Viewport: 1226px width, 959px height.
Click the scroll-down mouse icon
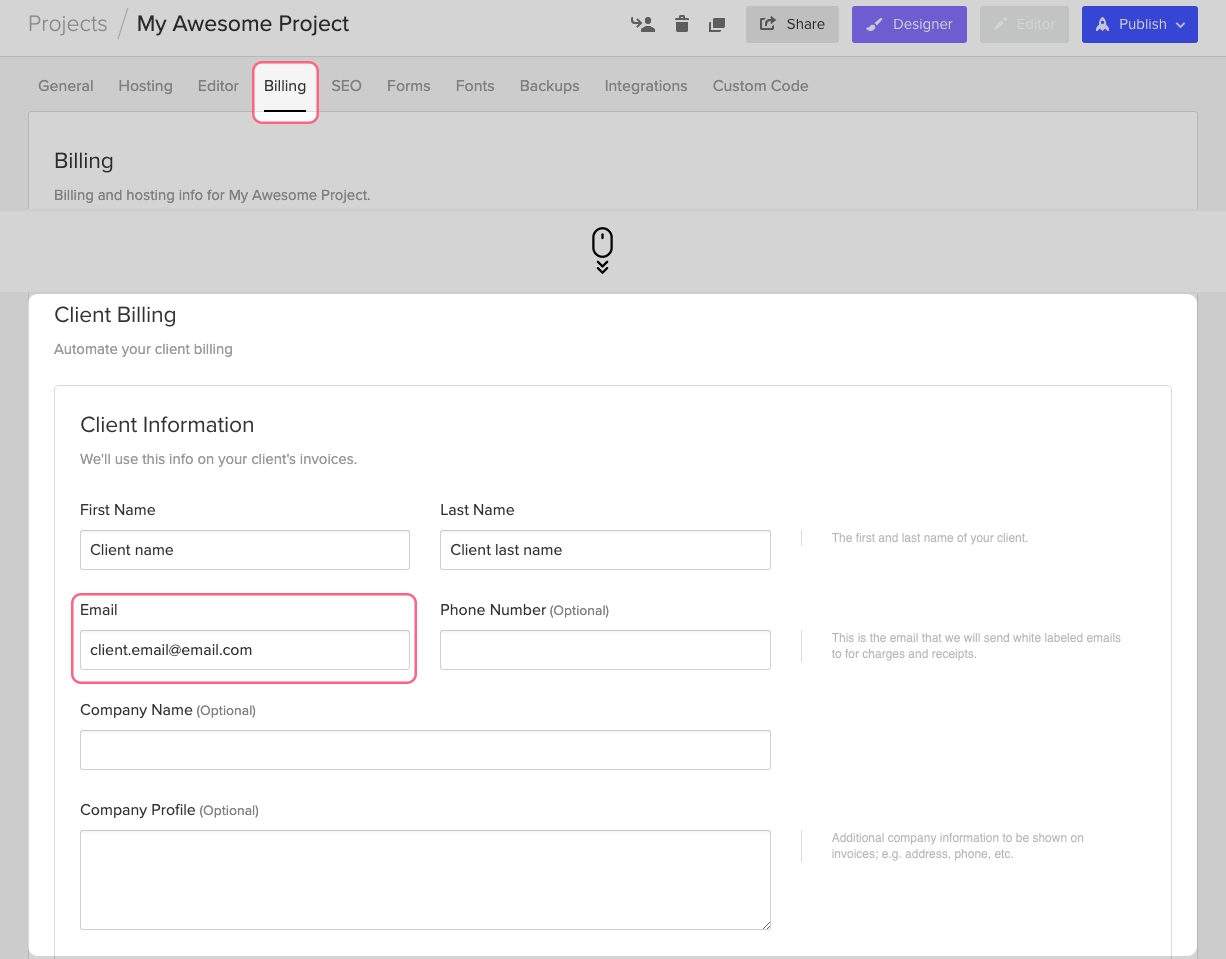click(x=602, y=250)
